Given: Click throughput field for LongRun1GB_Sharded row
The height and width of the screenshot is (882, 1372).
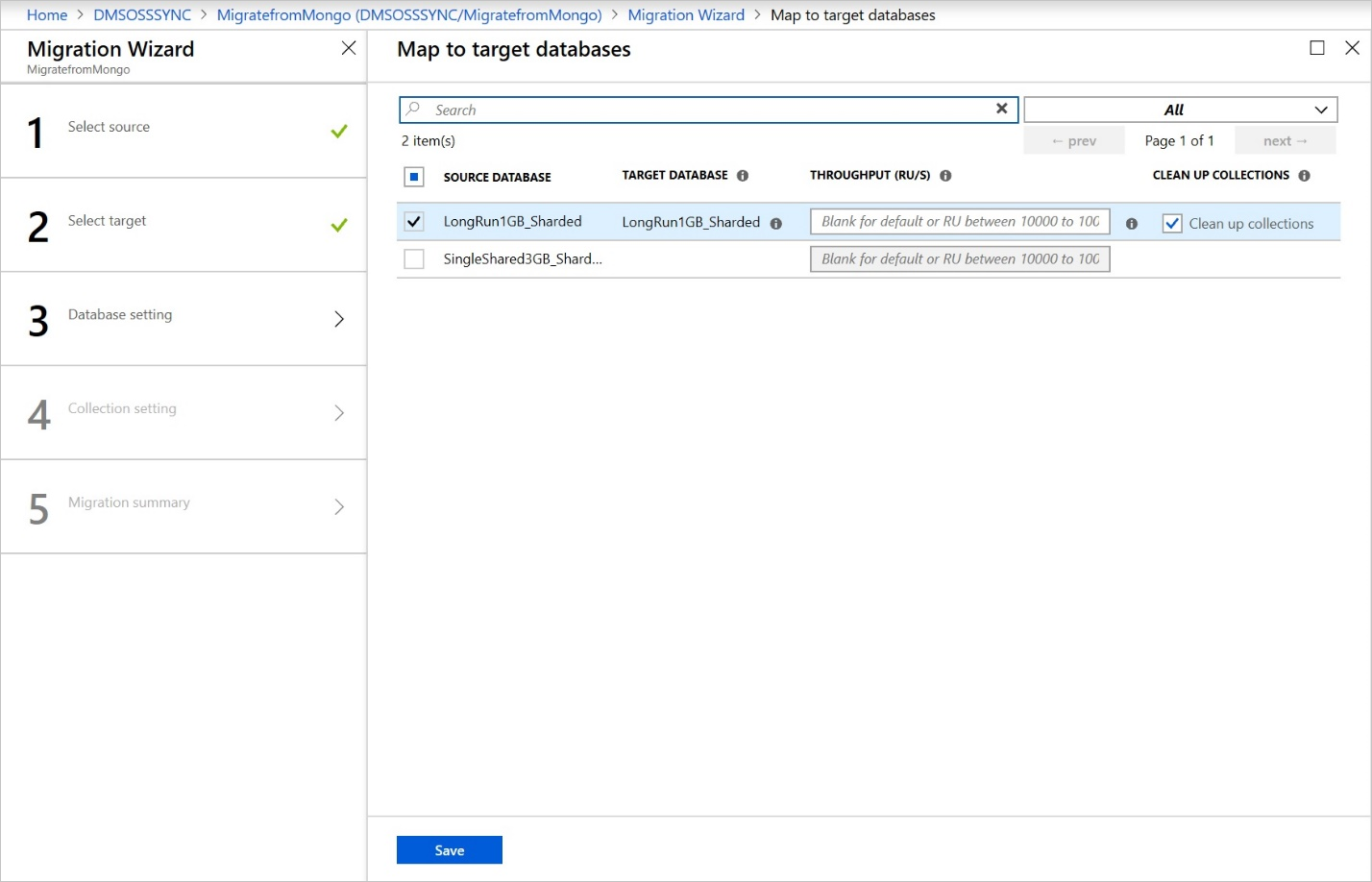Looking at the screenshot, I should pyautogui.click(x=960, y=222).
